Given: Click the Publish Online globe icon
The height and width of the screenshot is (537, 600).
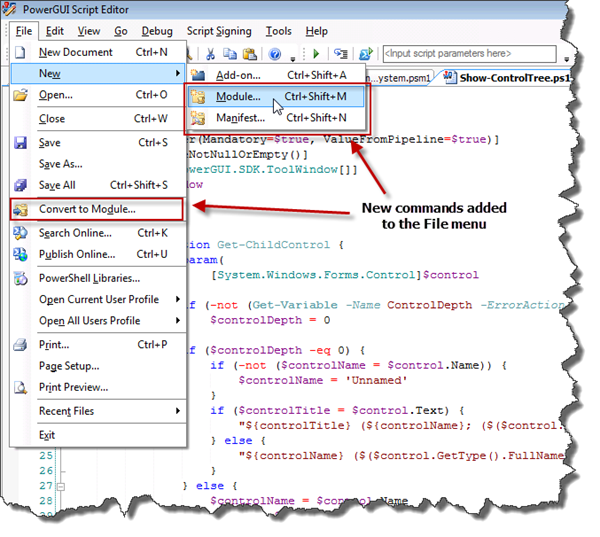Looking at the screenshot, I should click(20, 254).
